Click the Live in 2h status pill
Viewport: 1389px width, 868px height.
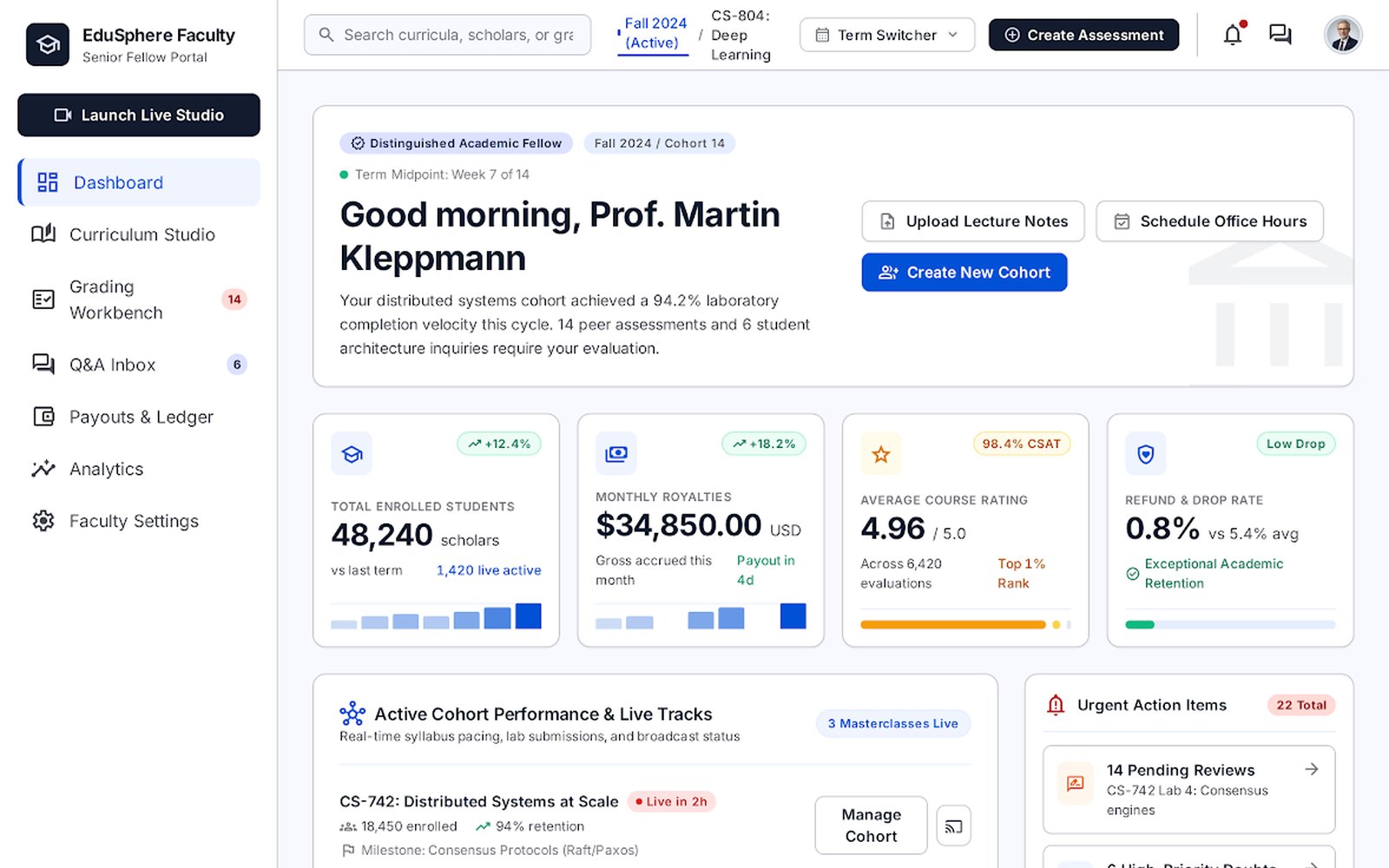670,801
